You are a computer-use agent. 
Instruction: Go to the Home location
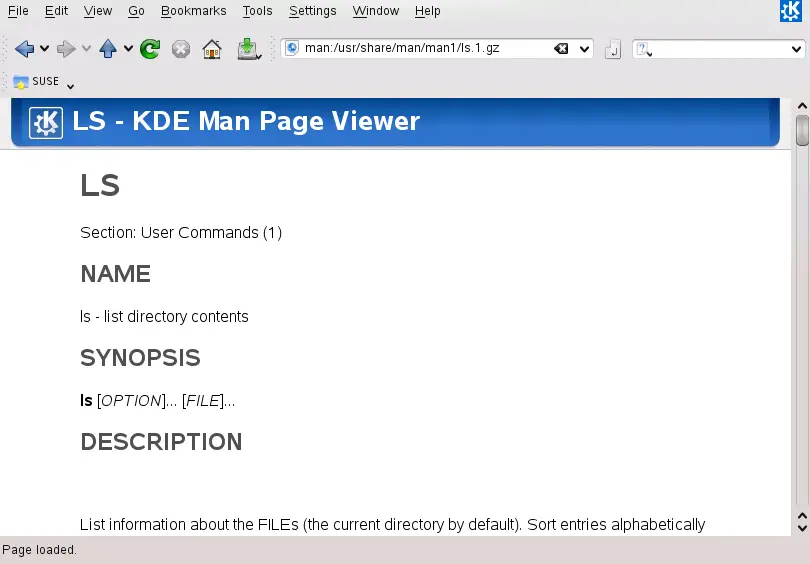coord(212,49)
